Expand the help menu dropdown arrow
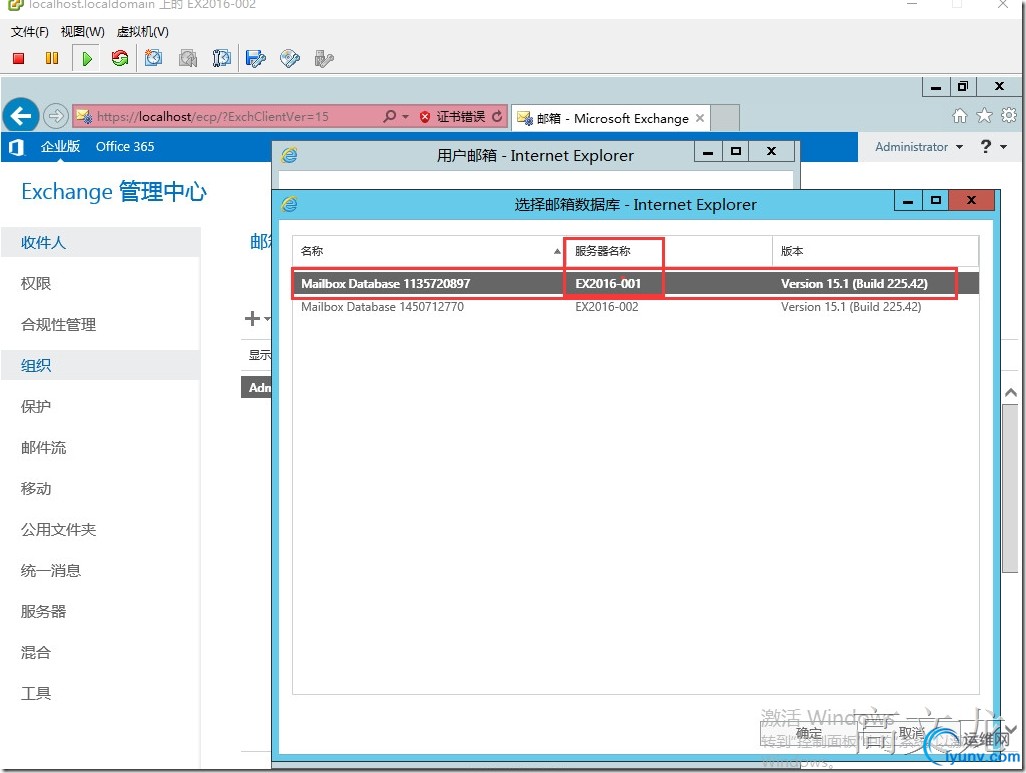The height and width of the screenshot is (773, 1026). (x=1003, y=147)
